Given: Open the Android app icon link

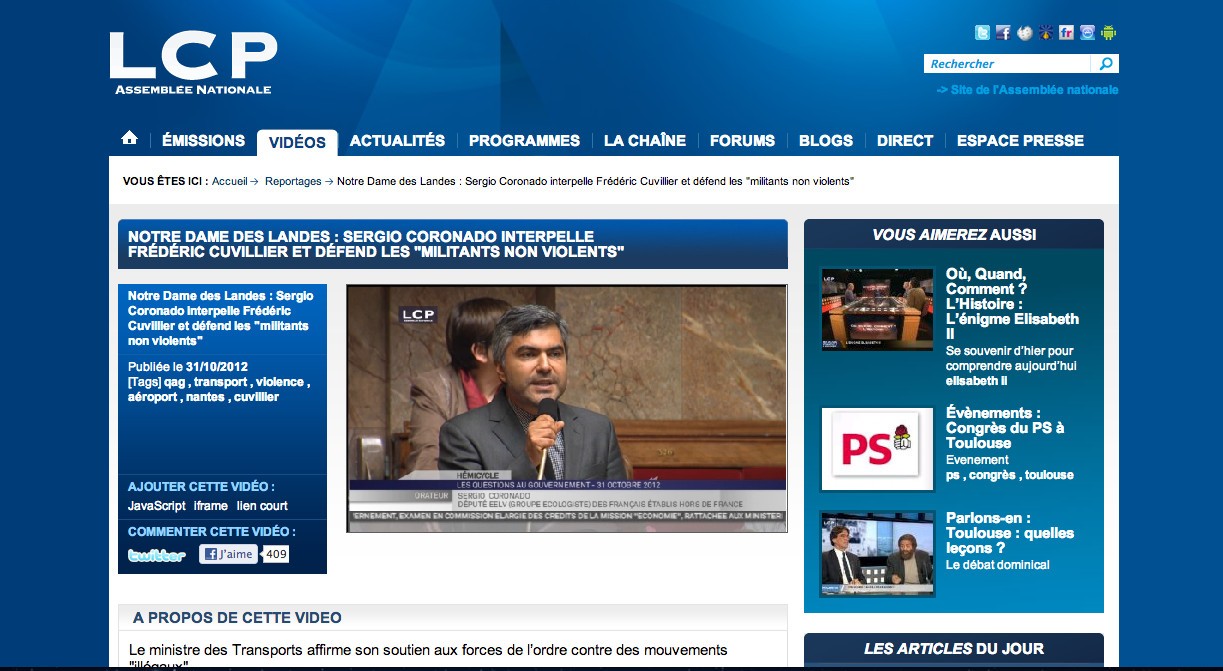Looking at the screenshot, I should pos(1108,33).
